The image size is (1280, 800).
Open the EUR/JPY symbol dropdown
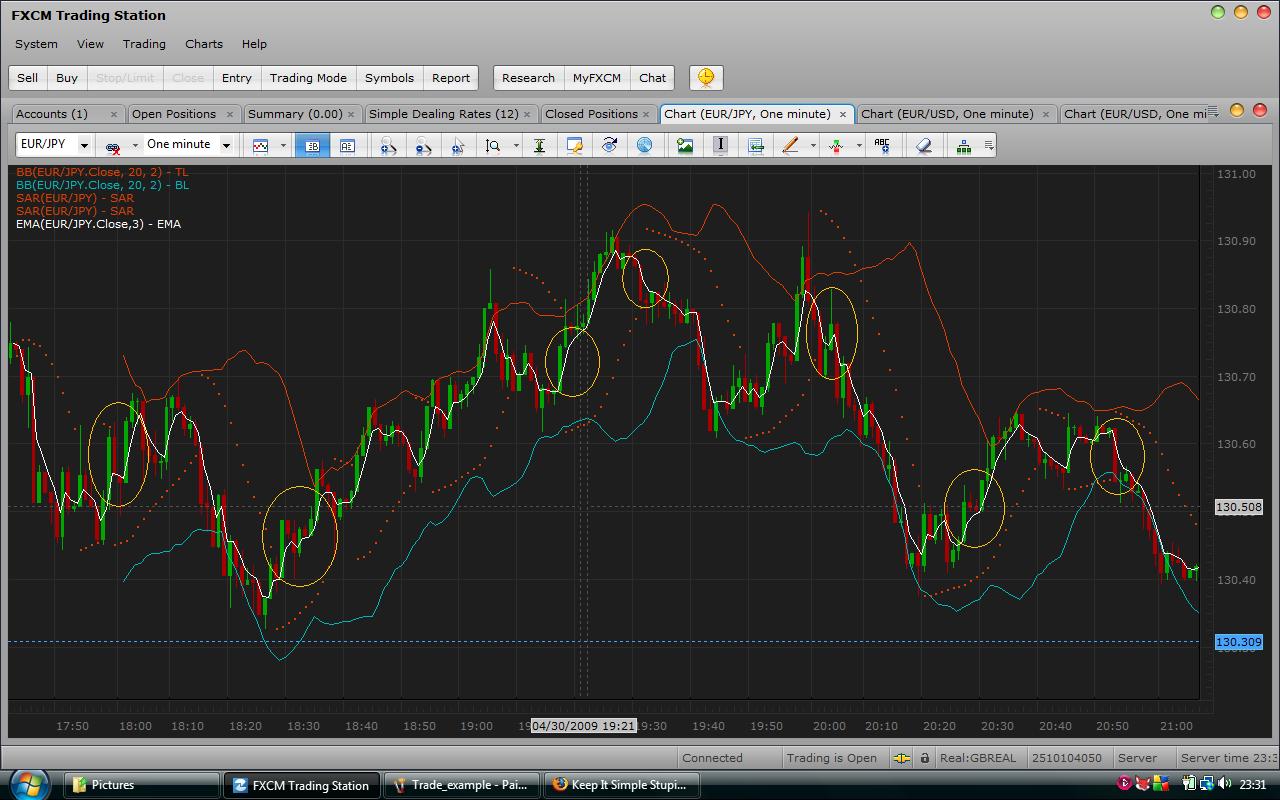click(x=84, y=146)
